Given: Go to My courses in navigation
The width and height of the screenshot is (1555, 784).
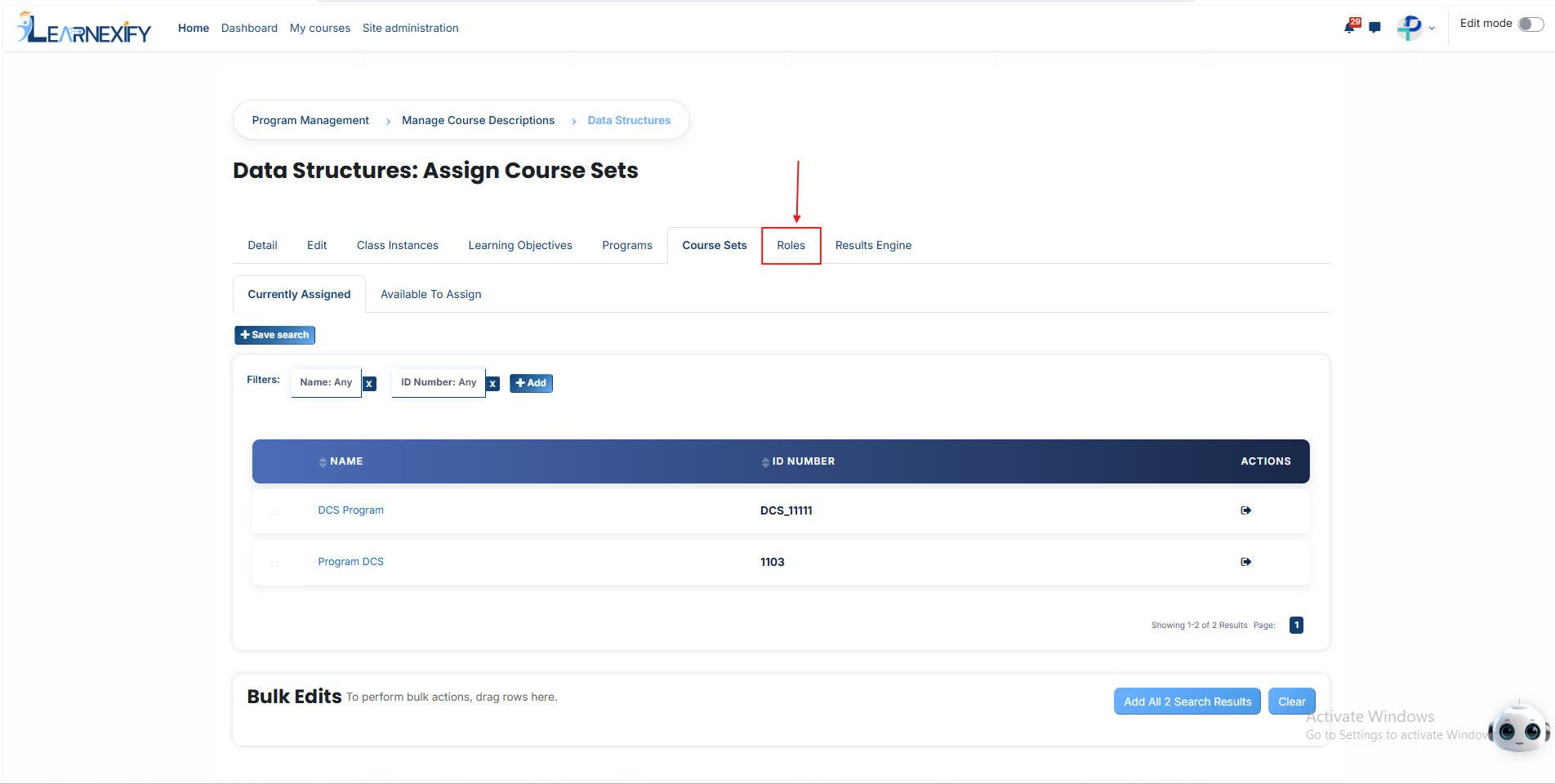Looking at the screenshot, I should pos(320,29).
